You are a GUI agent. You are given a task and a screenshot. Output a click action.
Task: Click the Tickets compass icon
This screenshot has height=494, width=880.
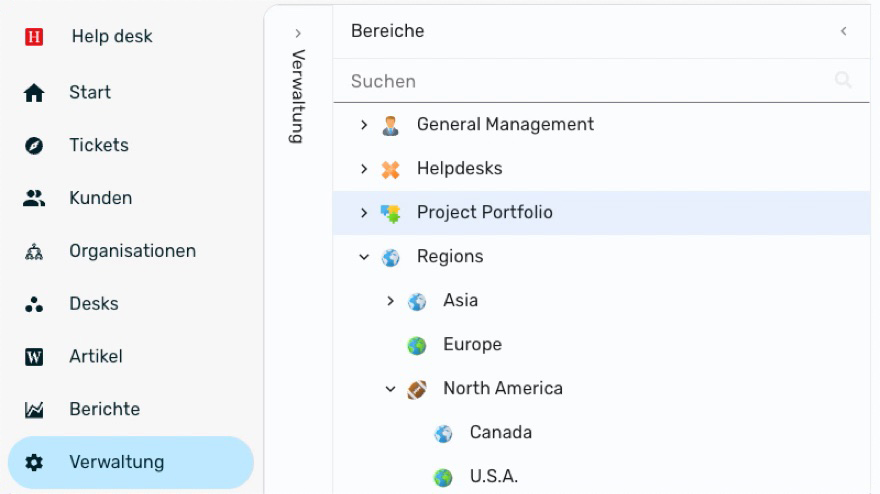(x=33, y=146)
